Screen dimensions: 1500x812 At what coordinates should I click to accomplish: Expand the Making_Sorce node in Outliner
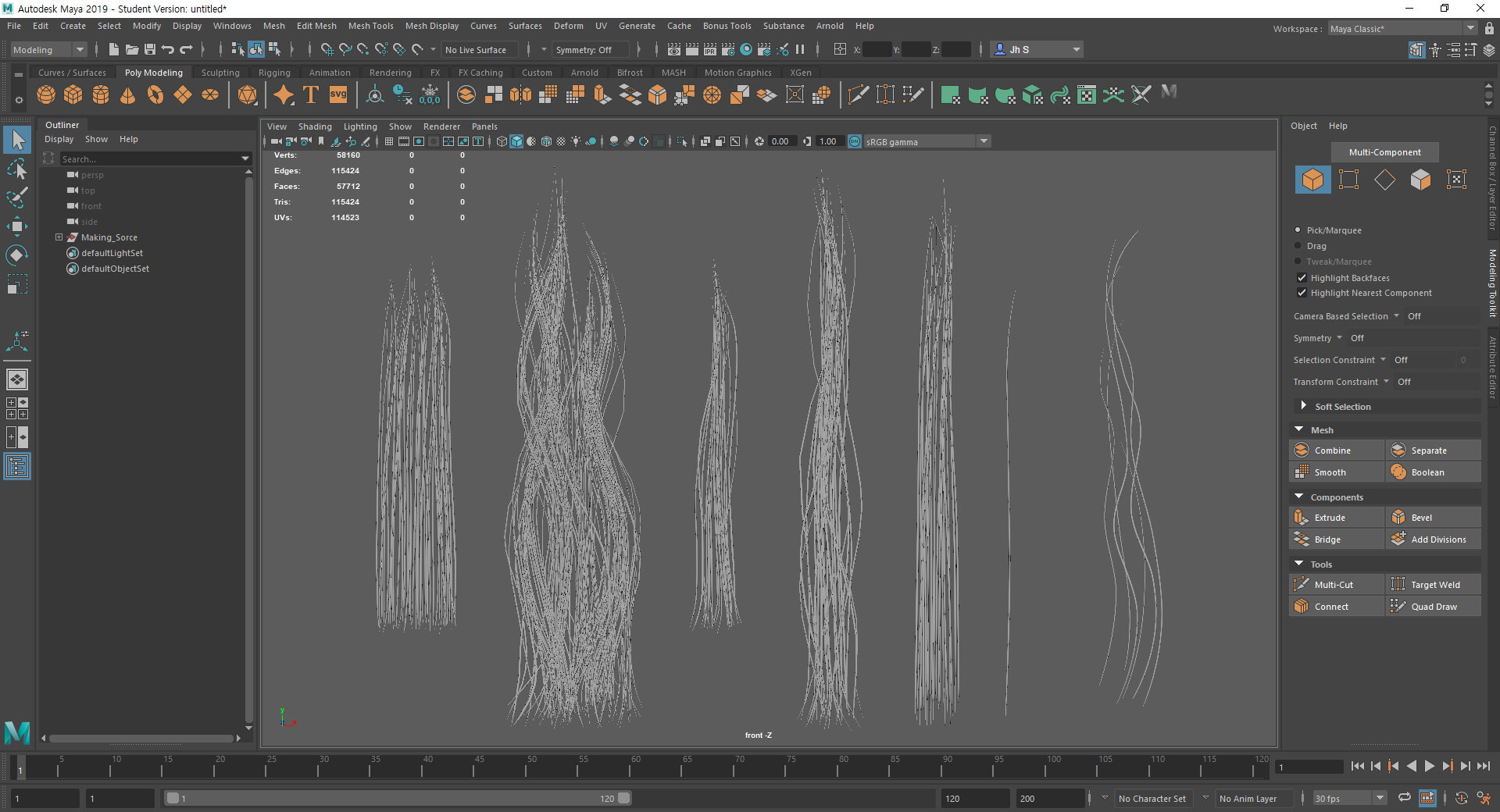point(59,237)
